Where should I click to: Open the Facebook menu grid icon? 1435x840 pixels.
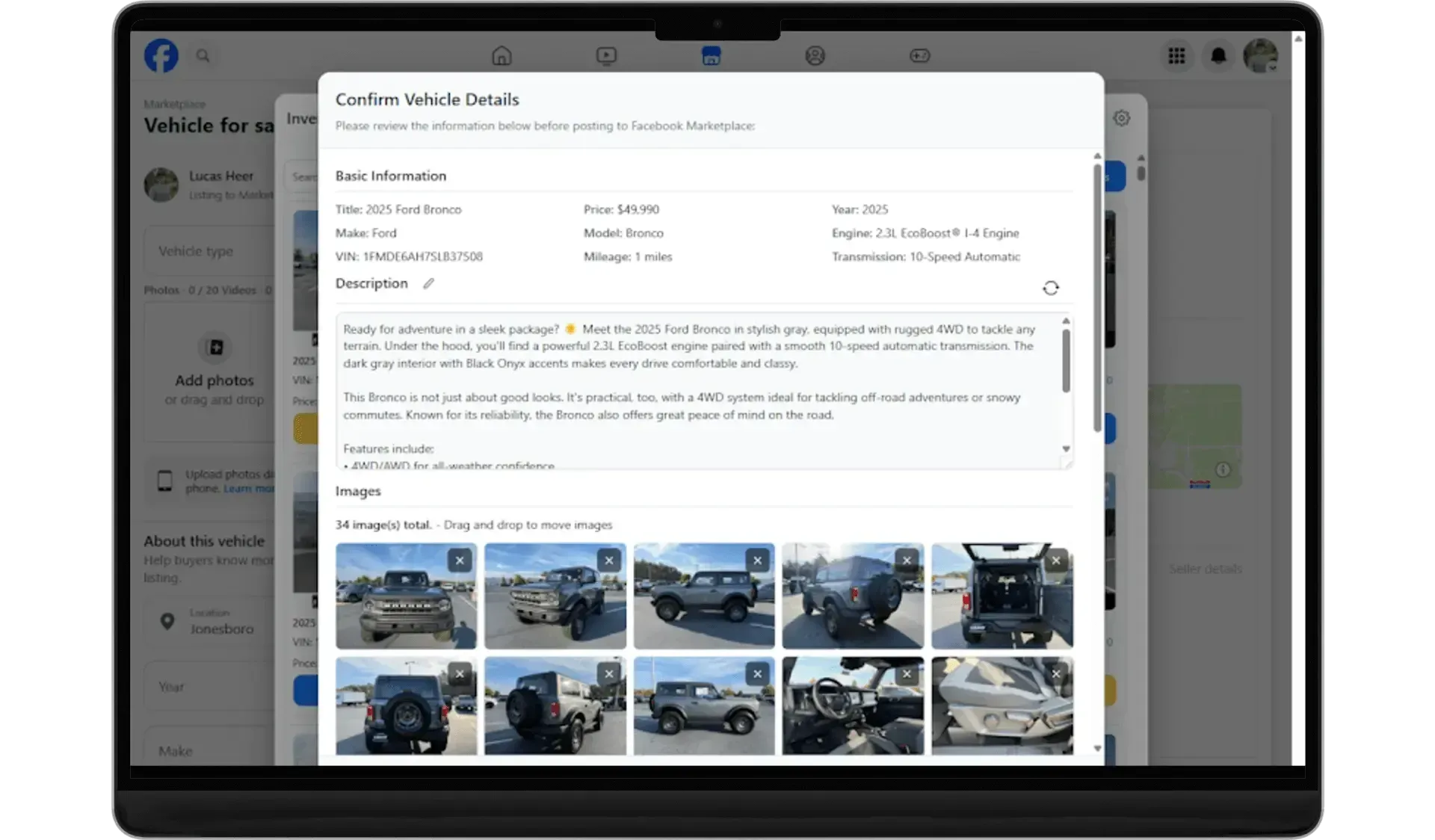click(1176, 55)
